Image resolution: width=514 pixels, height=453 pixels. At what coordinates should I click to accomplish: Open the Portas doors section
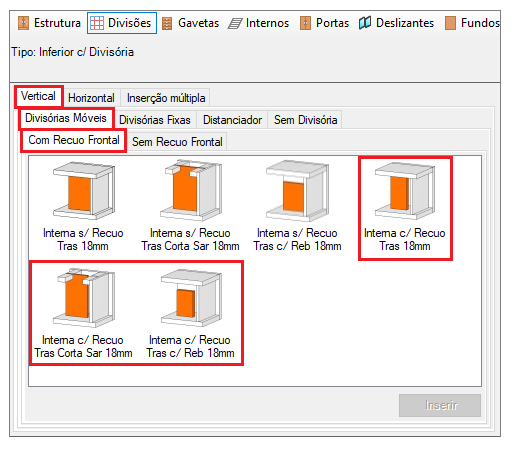click(x=324, y=23)
